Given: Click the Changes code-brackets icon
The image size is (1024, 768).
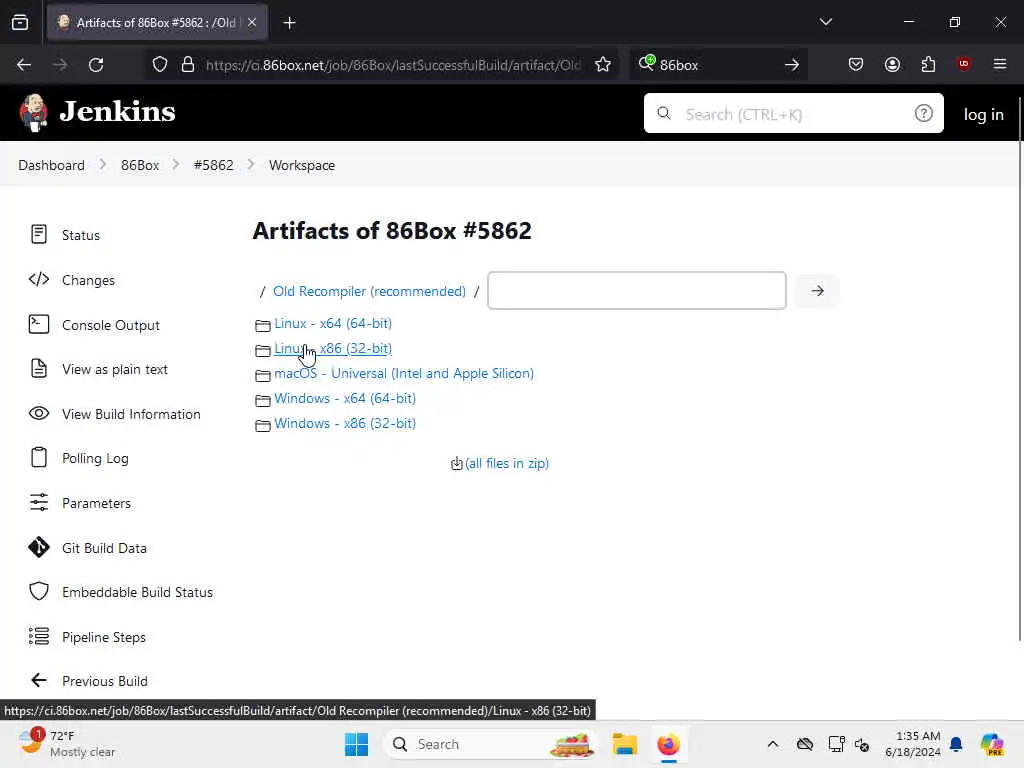Looking at the screenshot, I should point(39,280).
